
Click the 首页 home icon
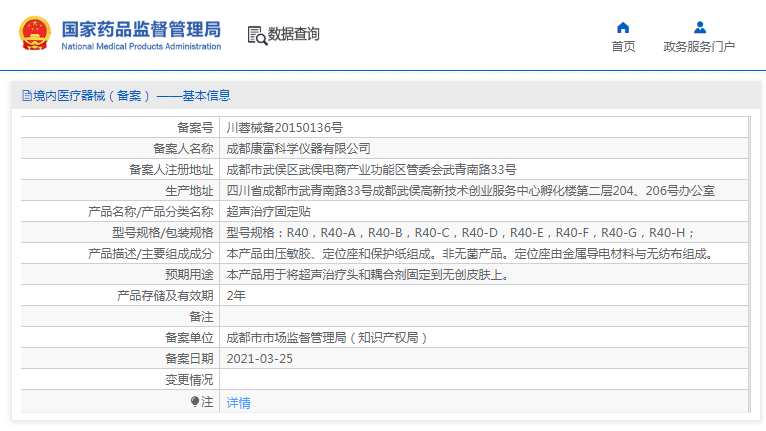pos(623,27)
